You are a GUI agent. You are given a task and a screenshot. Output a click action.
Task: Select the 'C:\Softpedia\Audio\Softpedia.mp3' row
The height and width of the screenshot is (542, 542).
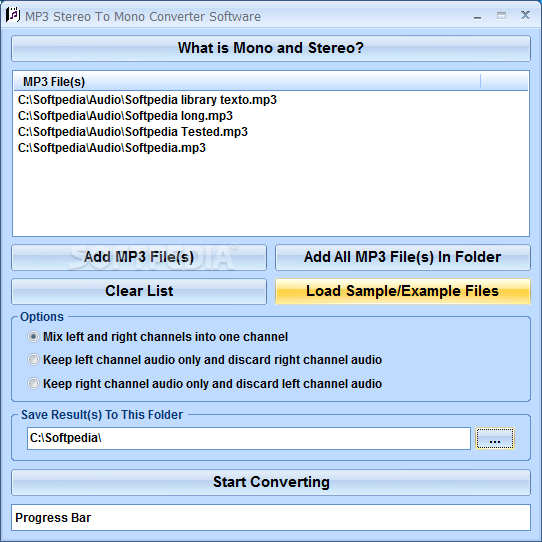(112, 148)
